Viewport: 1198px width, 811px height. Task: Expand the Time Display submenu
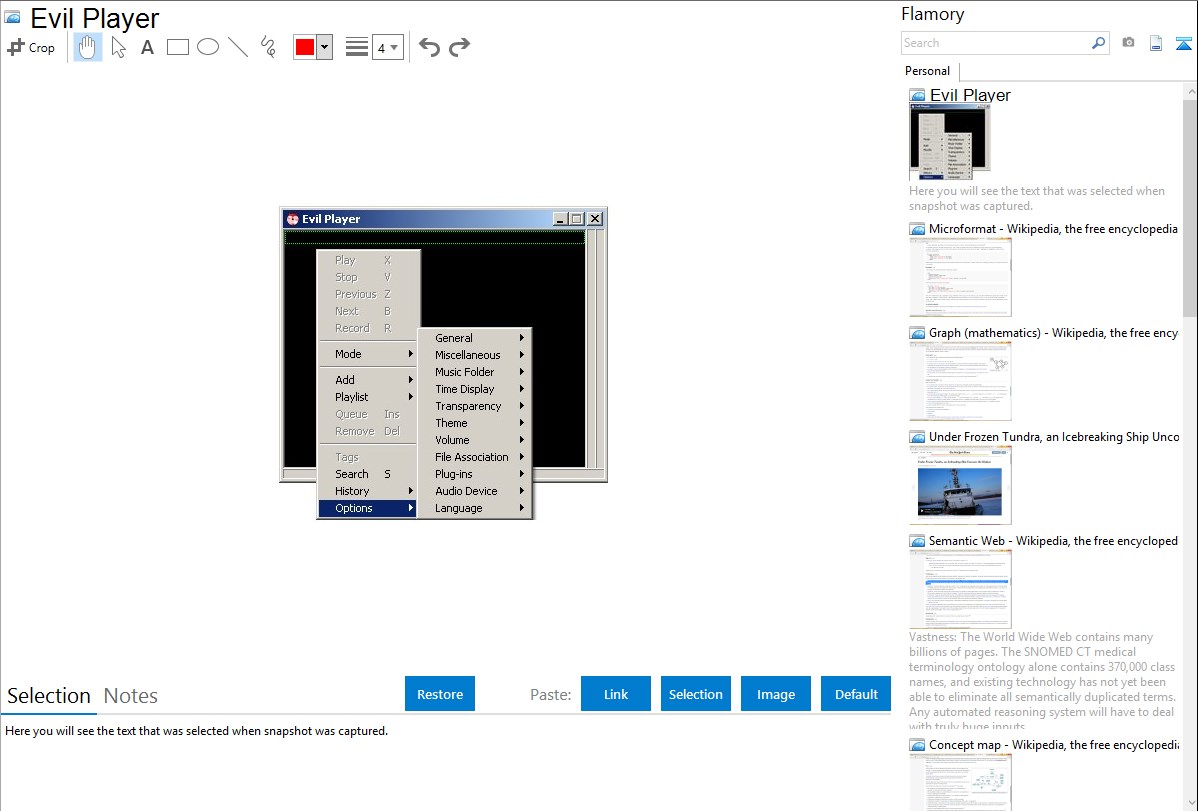click(475, 389)
